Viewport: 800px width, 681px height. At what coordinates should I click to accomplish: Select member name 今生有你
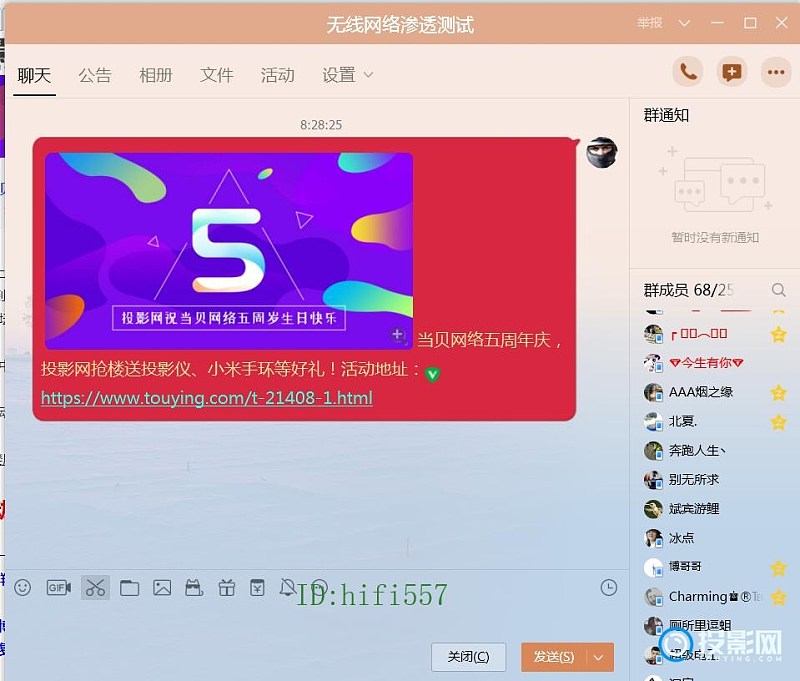click(x=706, y=363)
